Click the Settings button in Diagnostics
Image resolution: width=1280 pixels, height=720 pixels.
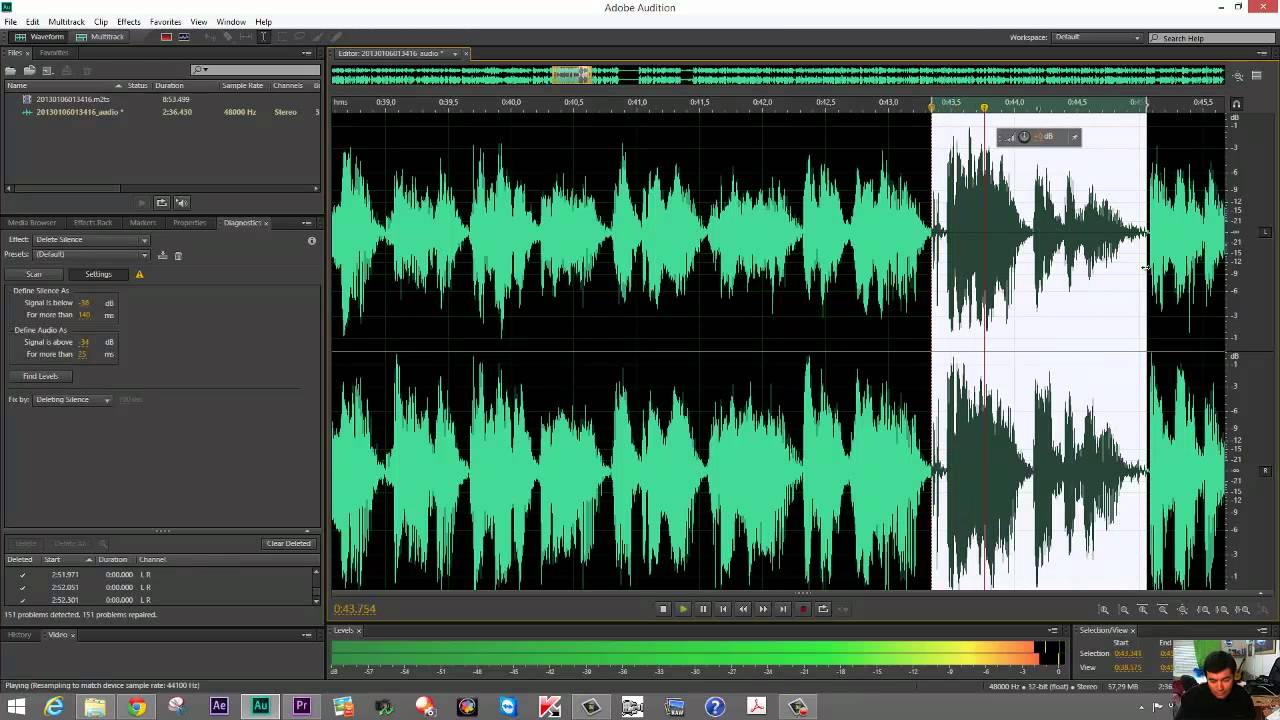(x=98, y=274)
